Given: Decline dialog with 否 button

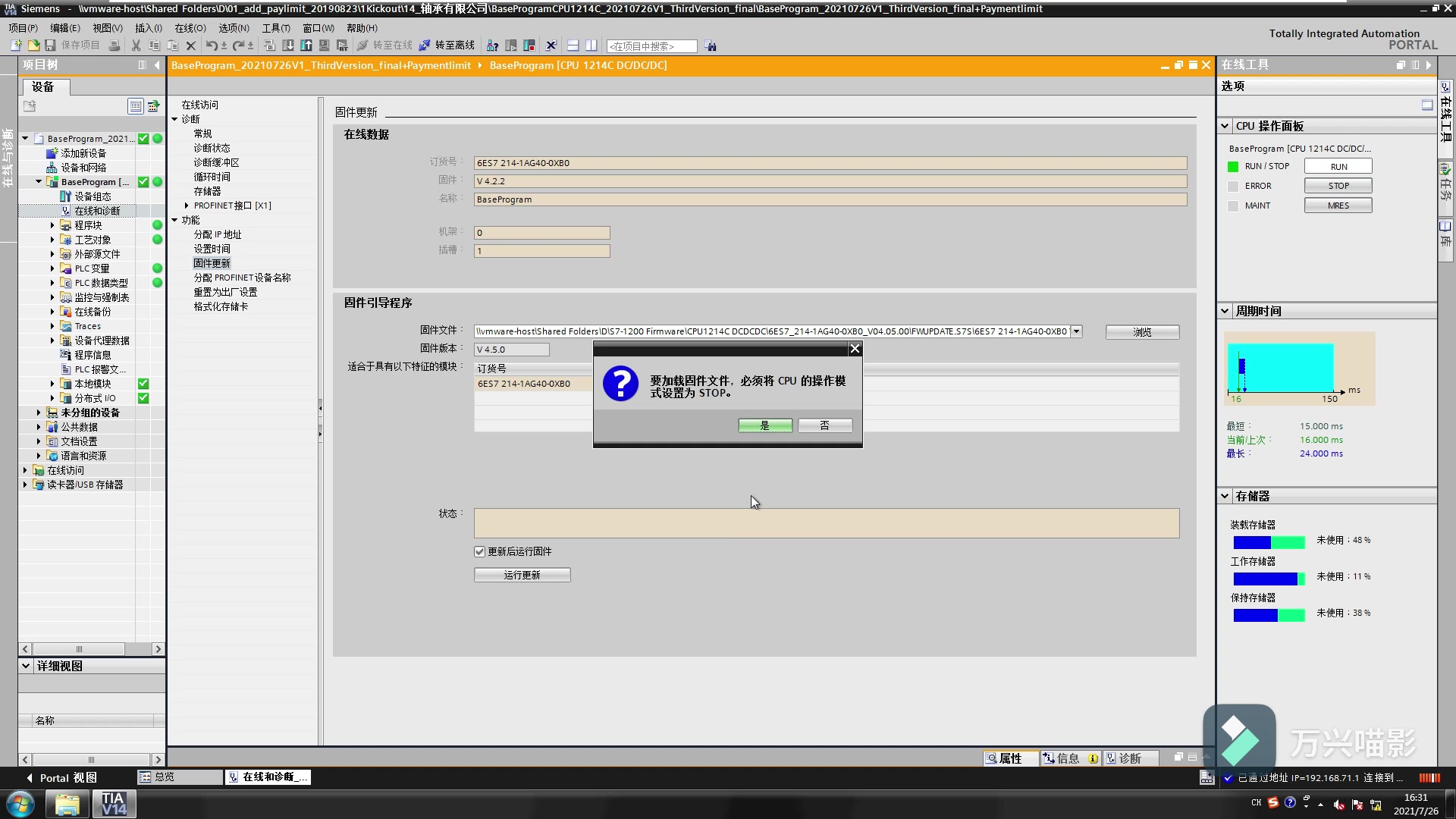Looking at the screenshot, I should [825, 425].
